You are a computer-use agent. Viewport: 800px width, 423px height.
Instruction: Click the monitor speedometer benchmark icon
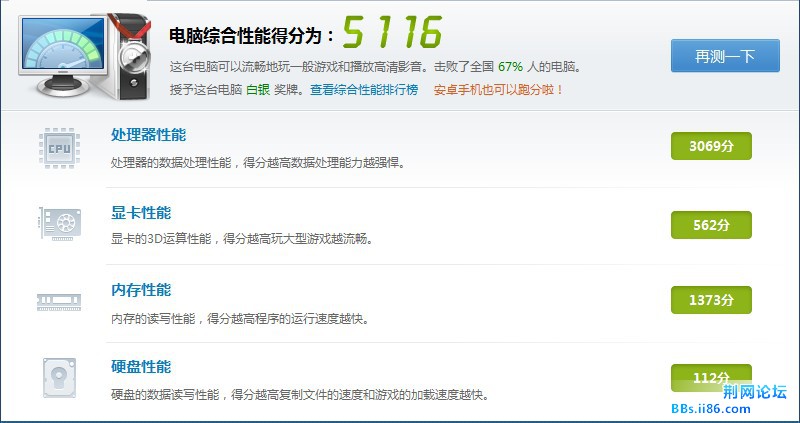85,56
